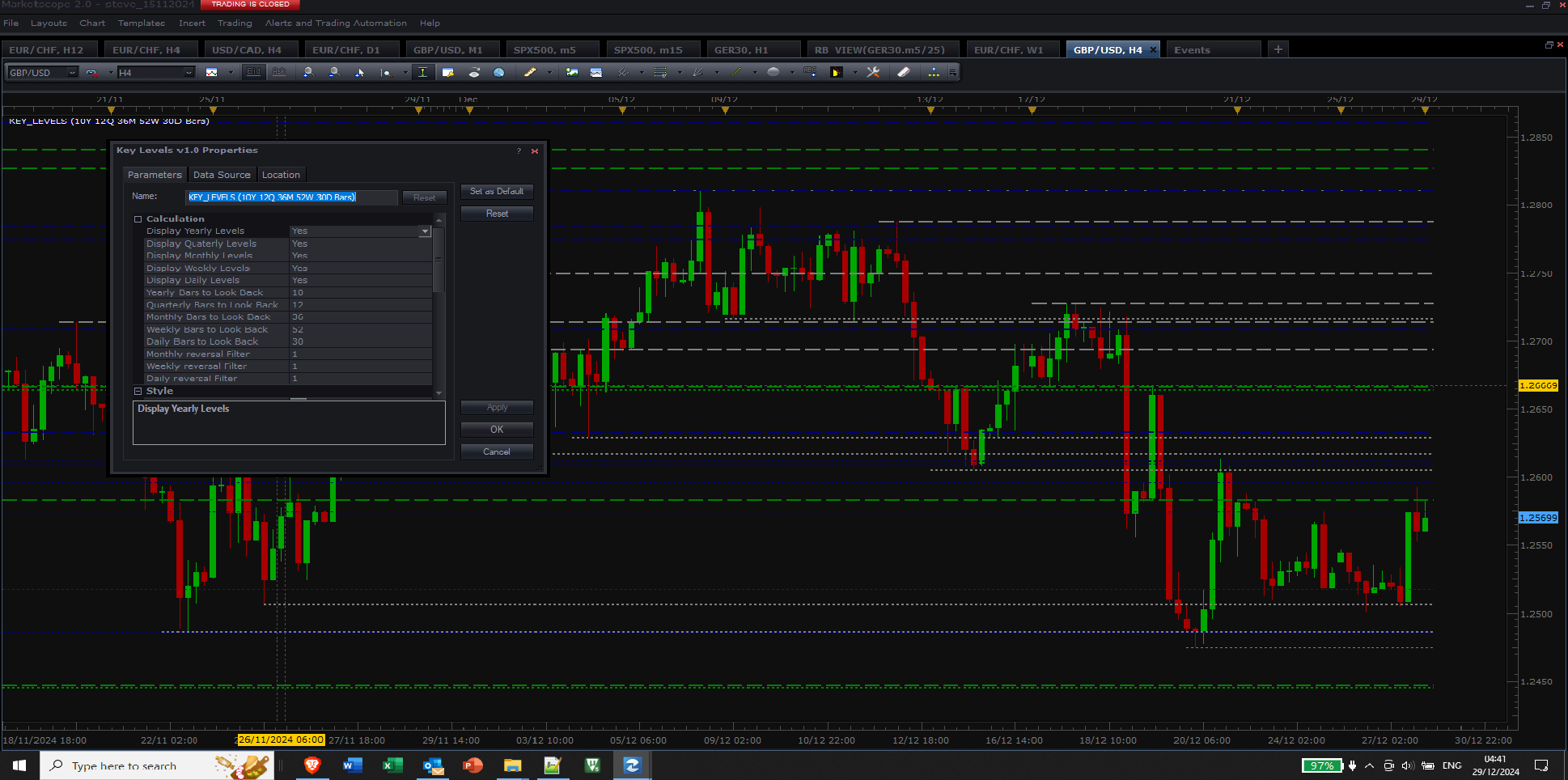Viewport: 1568px width, 780px height.
Task: Open the Alerts and Trading Automation menu
Action: [x=336, y=23]
